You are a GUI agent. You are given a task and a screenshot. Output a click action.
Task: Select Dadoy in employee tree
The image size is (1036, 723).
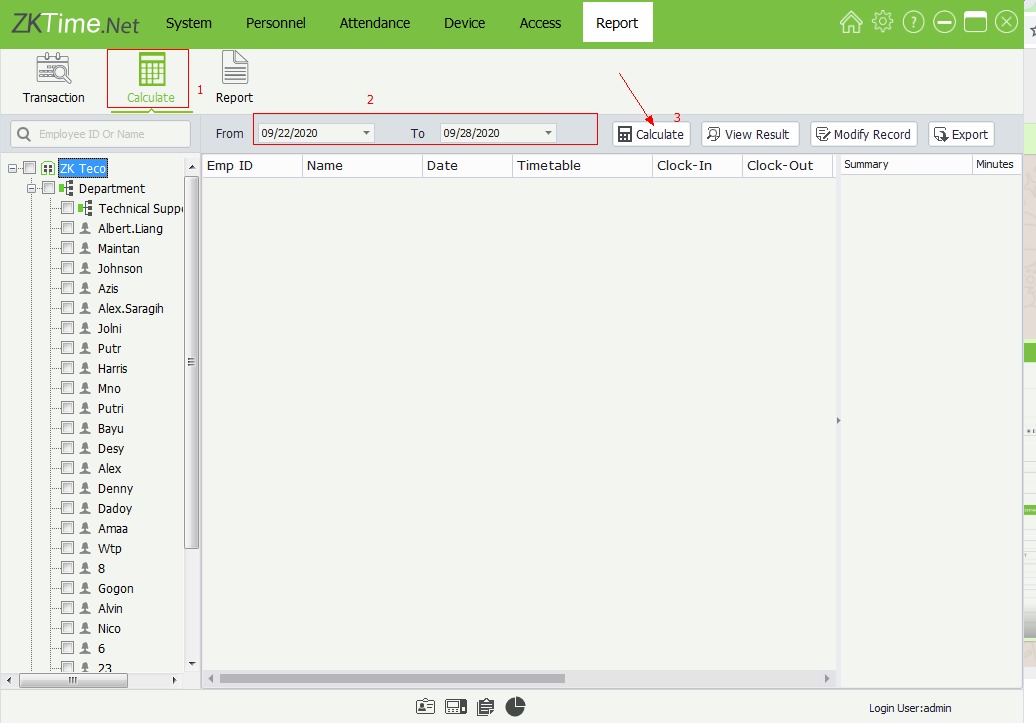tap(115, 508)
